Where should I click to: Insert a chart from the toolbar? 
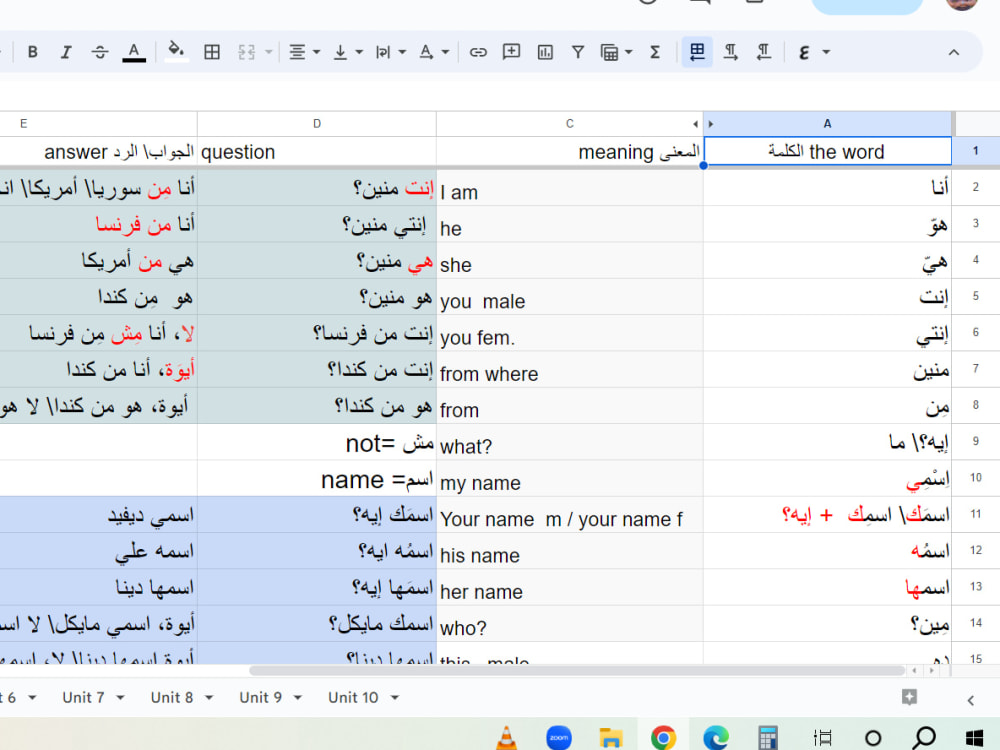[x=545, y=51]
